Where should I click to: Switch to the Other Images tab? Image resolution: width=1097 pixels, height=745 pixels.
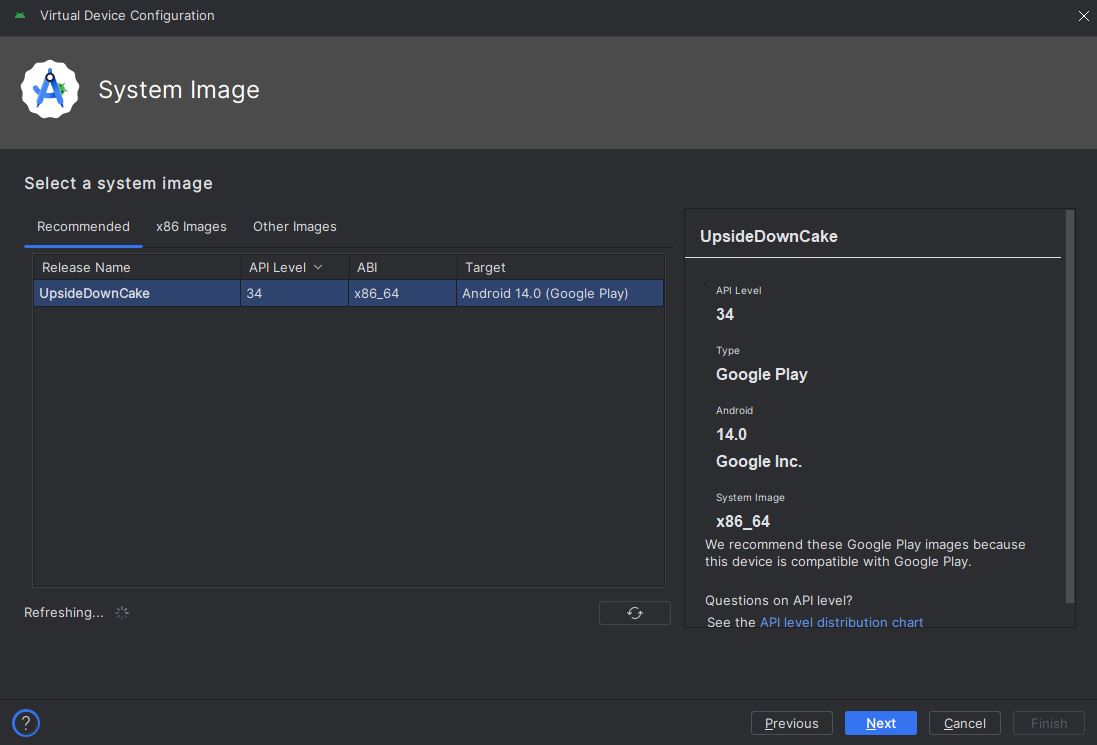294,226
